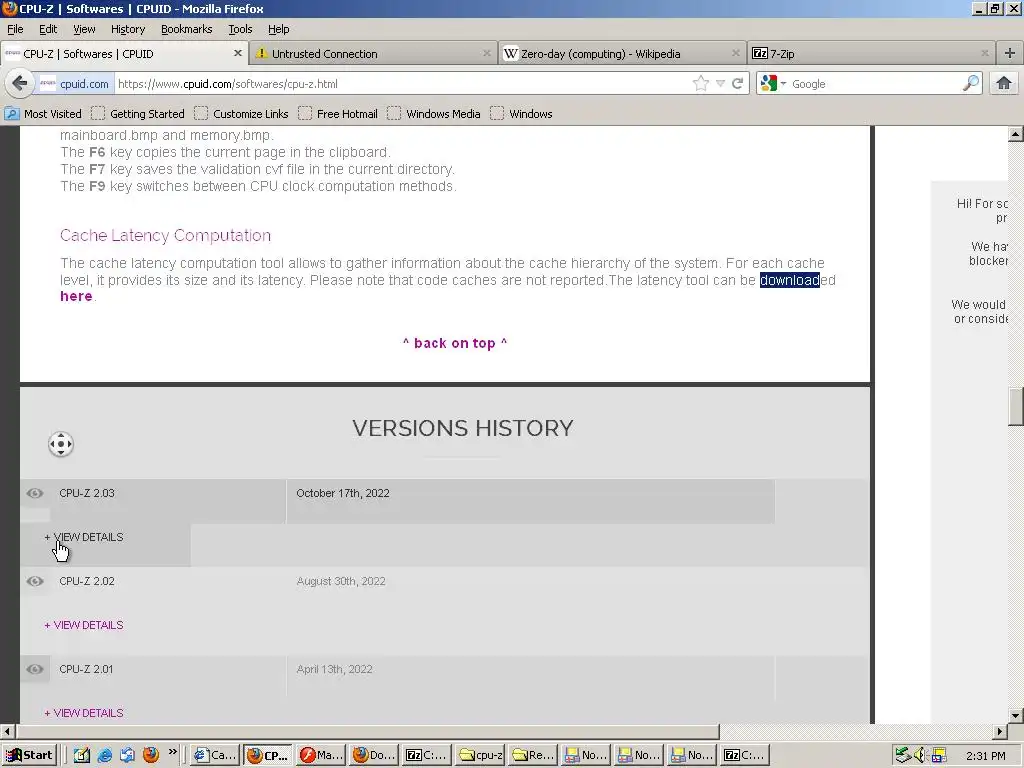This screenshot has height=768, width=1024.
Task: Show more quick launch icons chevron
Action: pos(172,752)
